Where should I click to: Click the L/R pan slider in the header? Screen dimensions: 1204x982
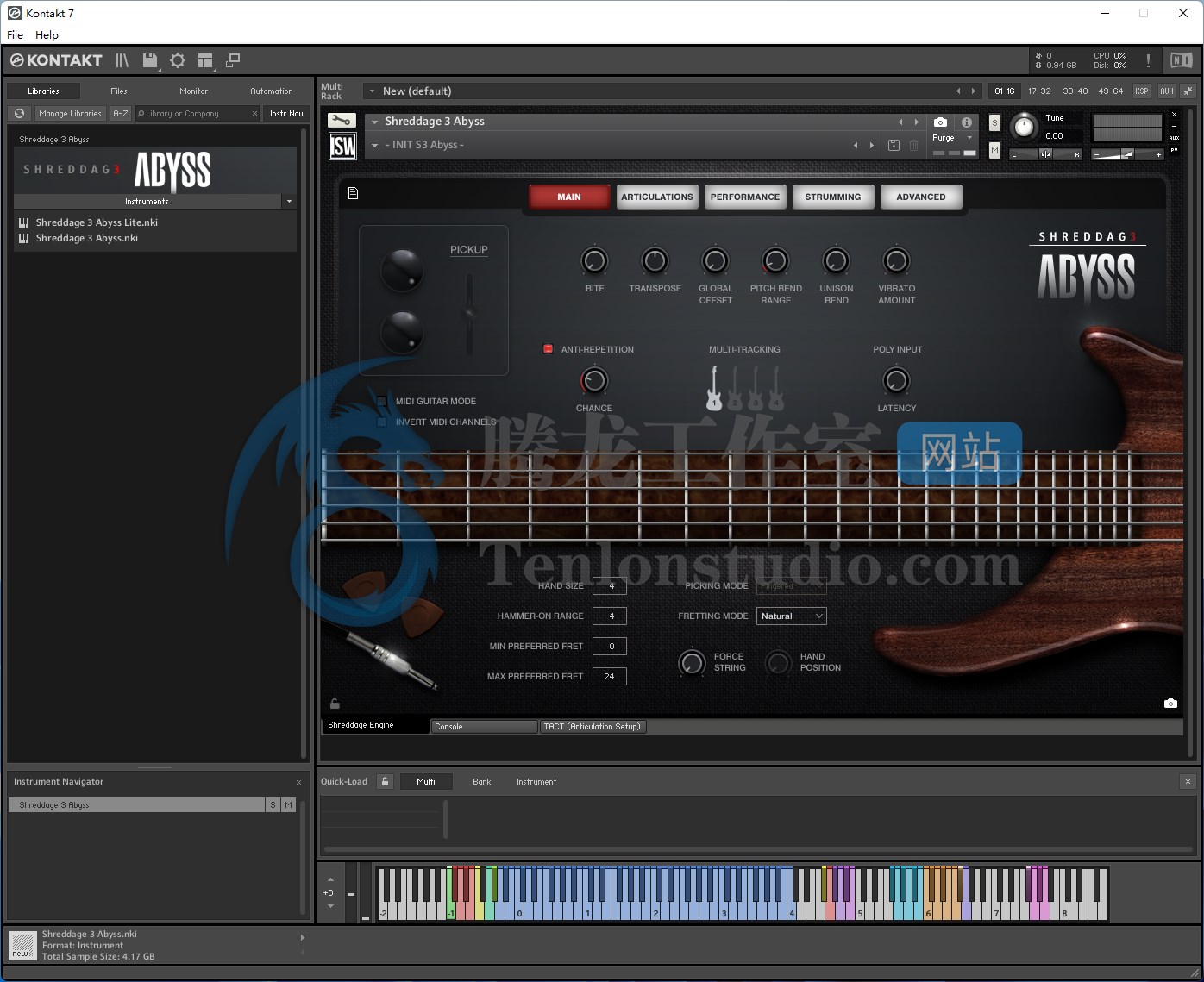coord(1045,154)
